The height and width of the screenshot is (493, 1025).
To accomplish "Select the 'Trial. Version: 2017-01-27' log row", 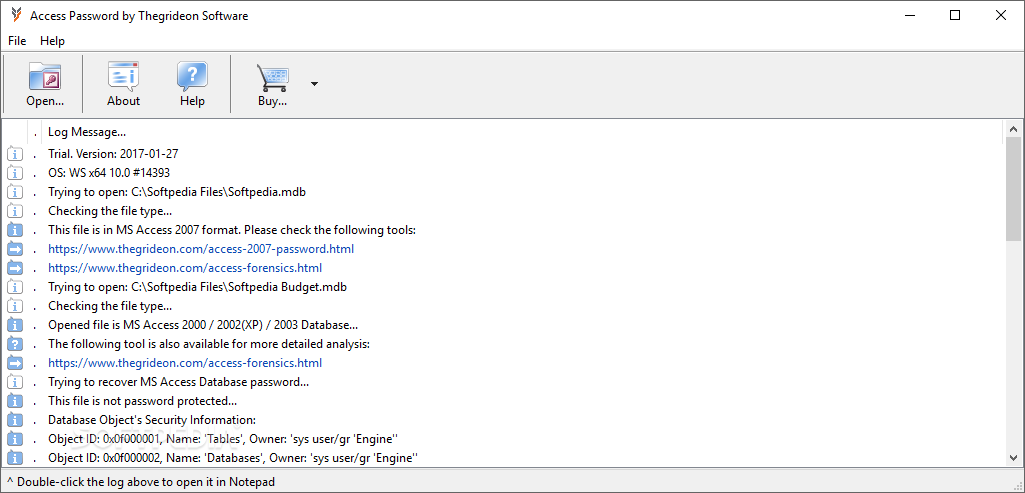I will pos(503,154).
